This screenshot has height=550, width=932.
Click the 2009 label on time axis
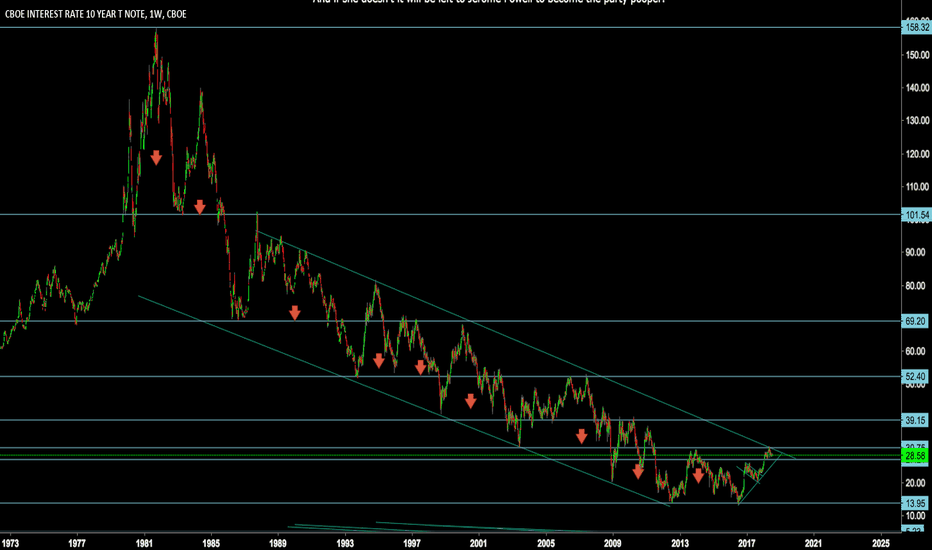(x=613, y=543)
